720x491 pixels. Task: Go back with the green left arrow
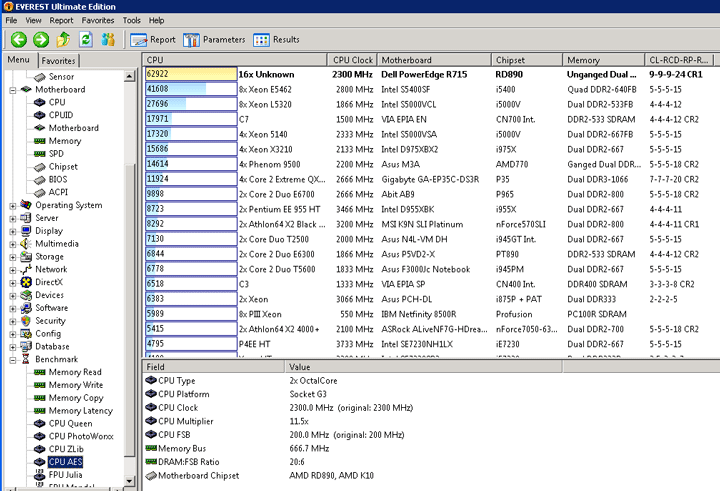(19, 40)
